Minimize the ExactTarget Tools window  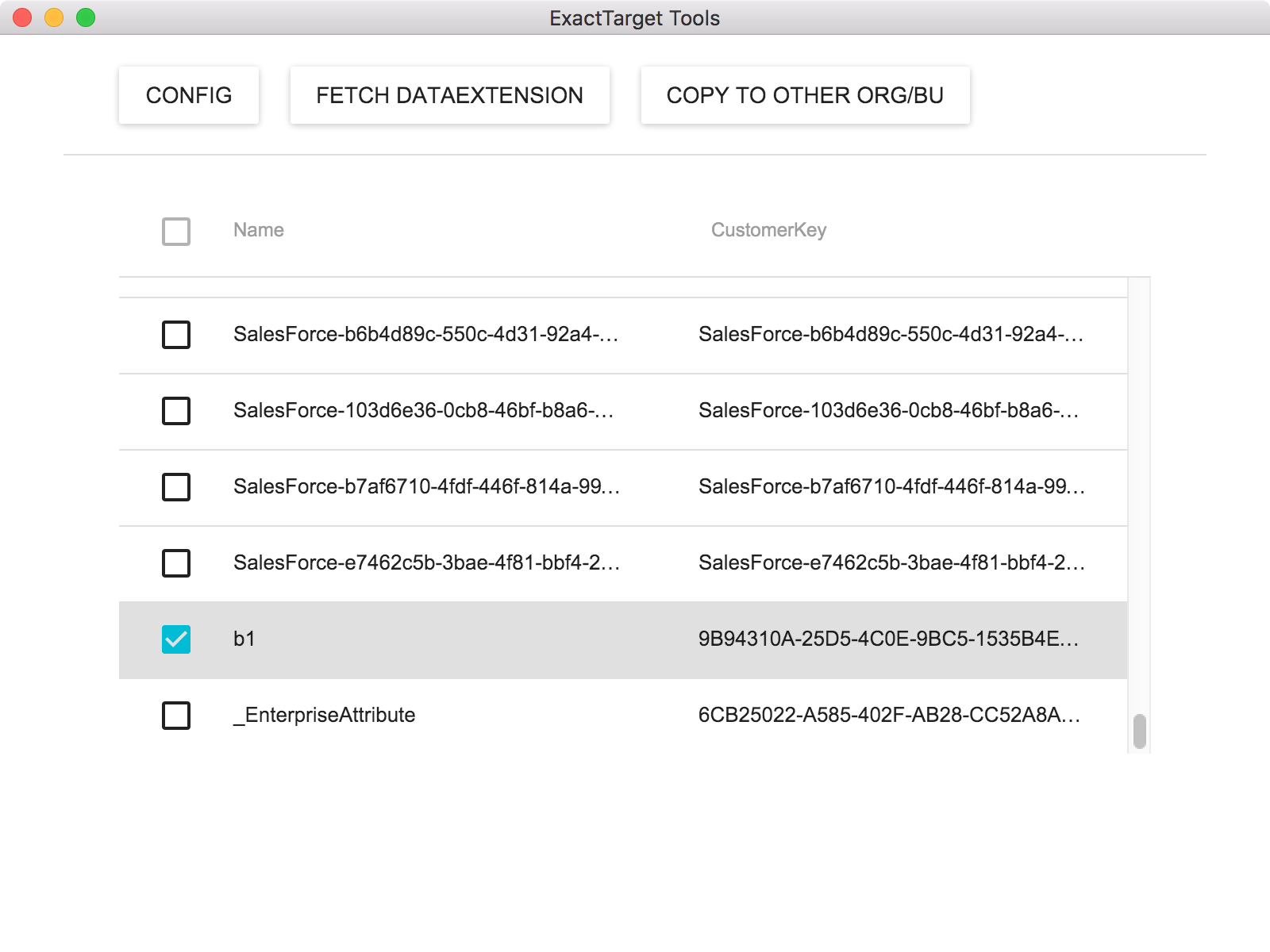pos(54,17)
